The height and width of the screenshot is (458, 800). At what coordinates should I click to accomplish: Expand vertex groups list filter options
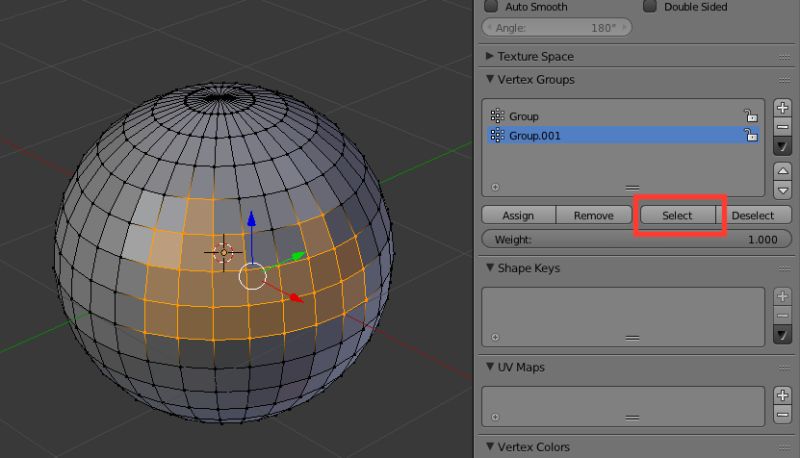[x=495, y=187]
